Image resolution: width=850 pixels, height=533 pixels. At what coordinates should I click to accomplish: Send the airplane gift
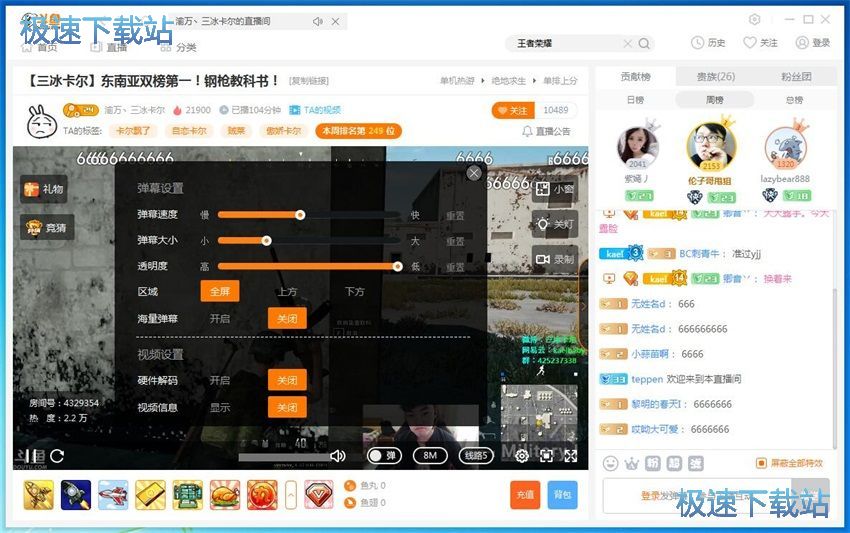tap(113, 495)
